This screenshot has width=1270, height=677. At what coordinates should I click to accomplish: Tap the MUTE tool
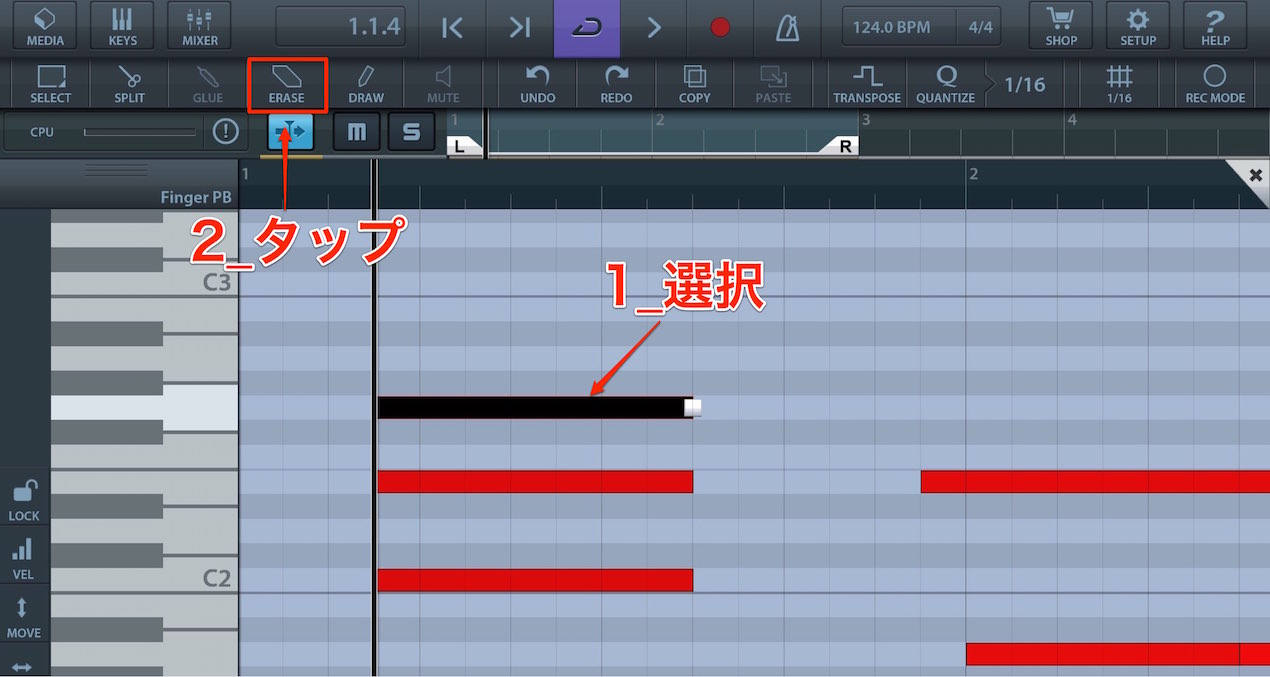coord(443,84)
